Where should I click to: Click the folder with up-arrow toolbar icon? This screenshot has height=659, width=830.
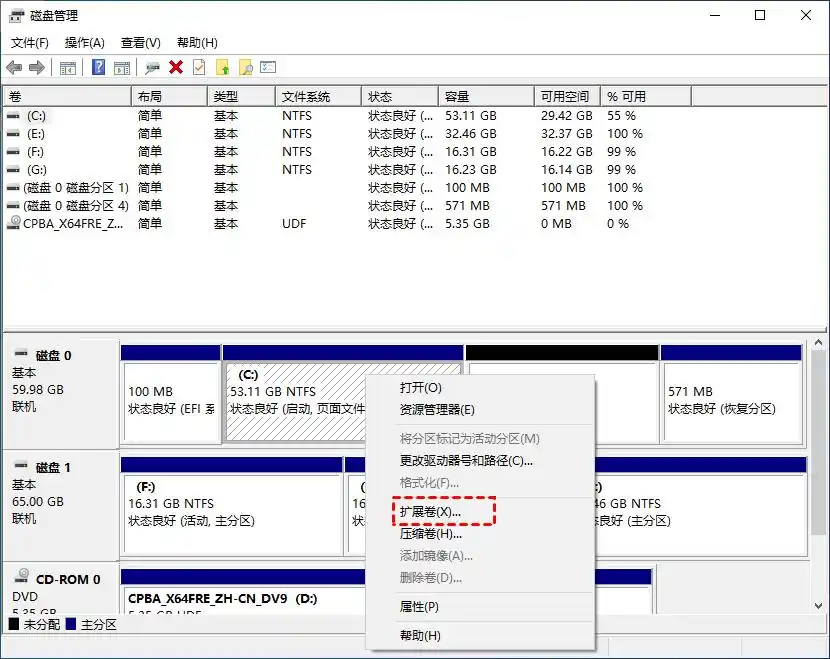click(x=222, y=67)
